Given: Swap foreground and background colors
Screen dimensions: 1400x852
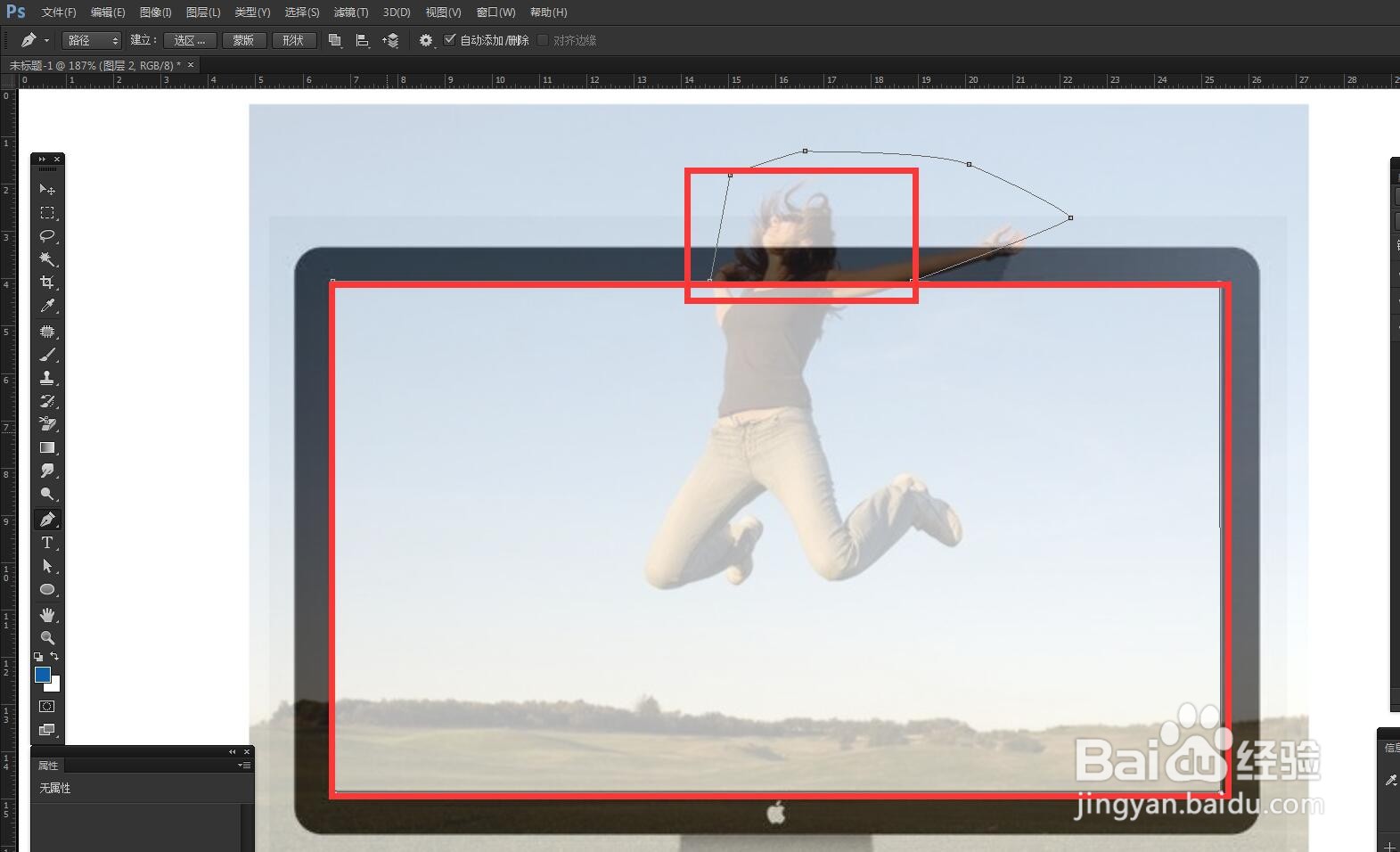Looking at the screenshot, I should click(x=54, y=656).
